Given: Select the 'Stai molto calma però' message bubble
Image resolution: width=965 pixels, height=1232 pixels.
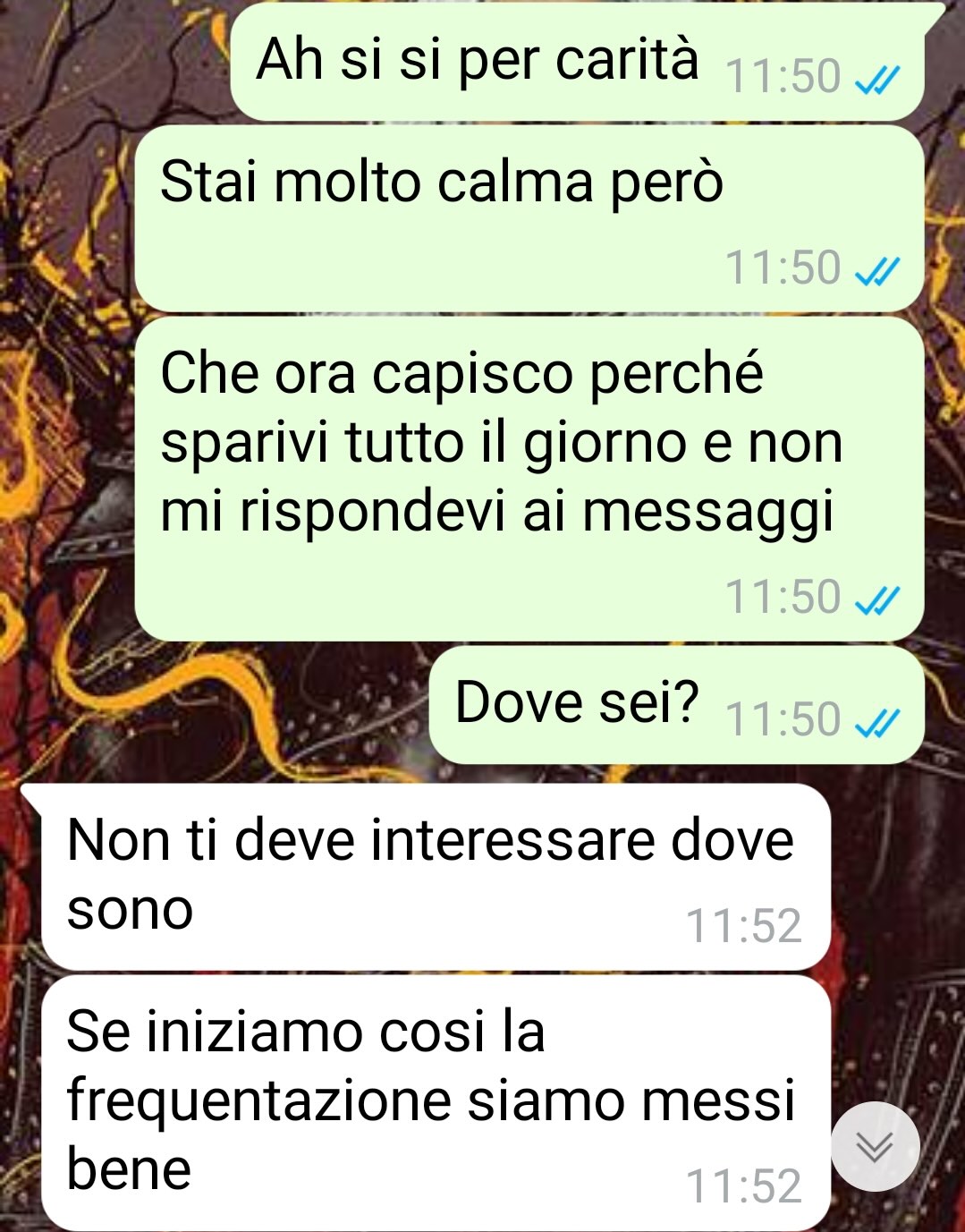Looking at the screenshot, I should 529,218.
